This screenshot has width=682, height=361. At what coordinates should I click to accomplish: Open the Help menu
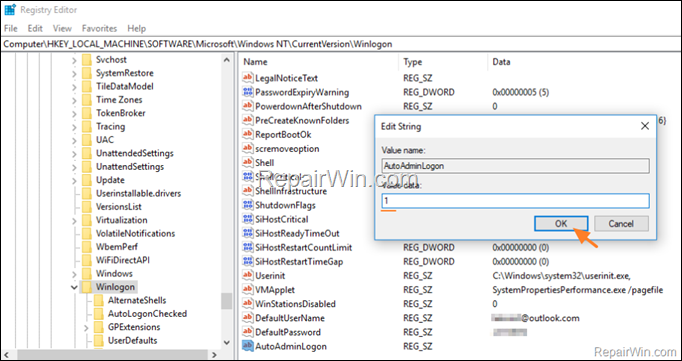point(136,28)
